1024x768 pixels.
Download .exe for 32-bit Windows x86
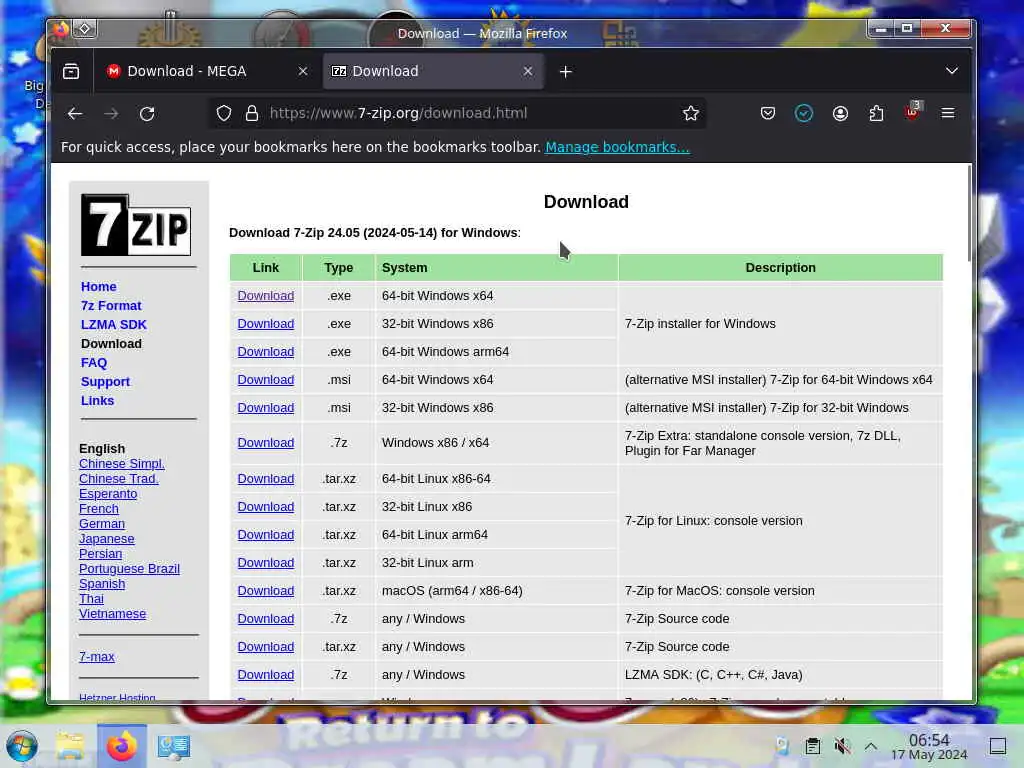(266, 324)
